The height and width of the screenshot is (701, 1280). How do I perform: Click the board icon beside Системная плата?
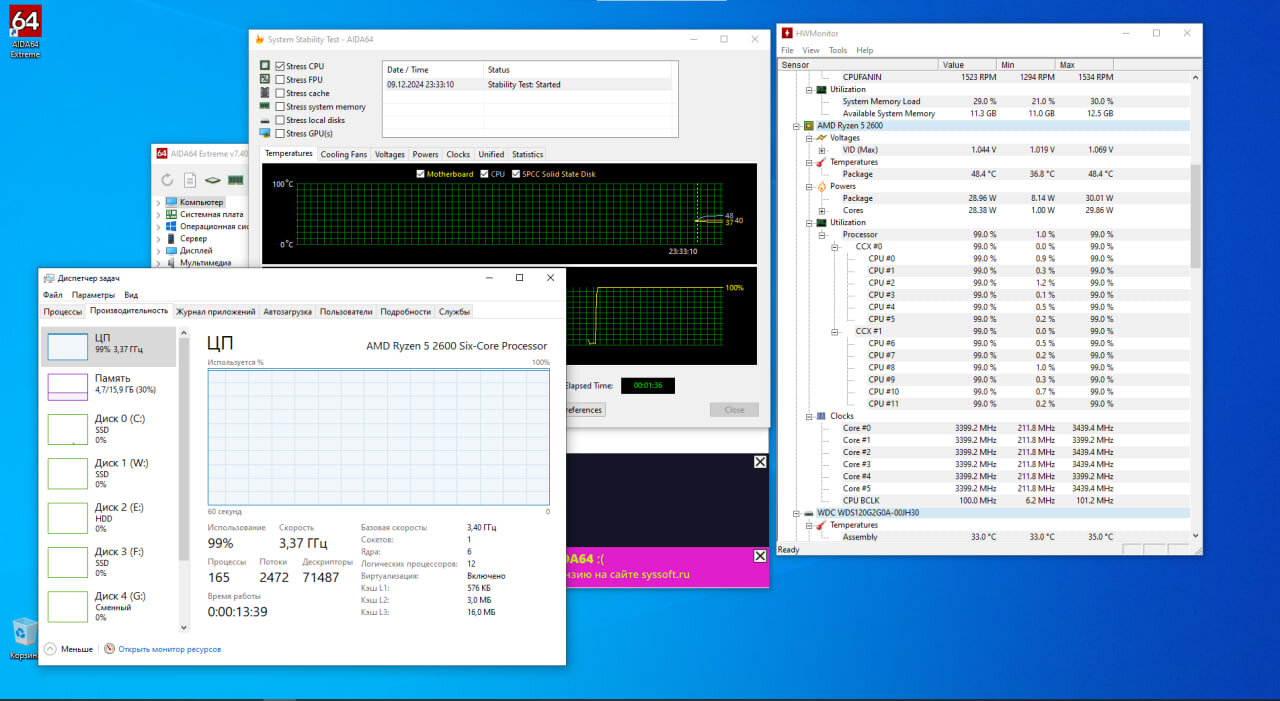[171, 214]
